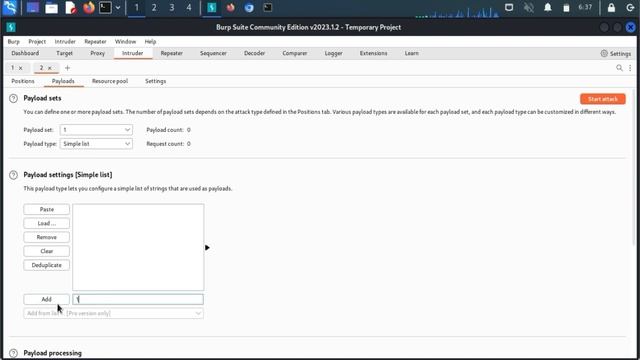Switch to the Extensions tab
Image resolution: width=640 pixels, height=360 pixels.
(373, 53)
